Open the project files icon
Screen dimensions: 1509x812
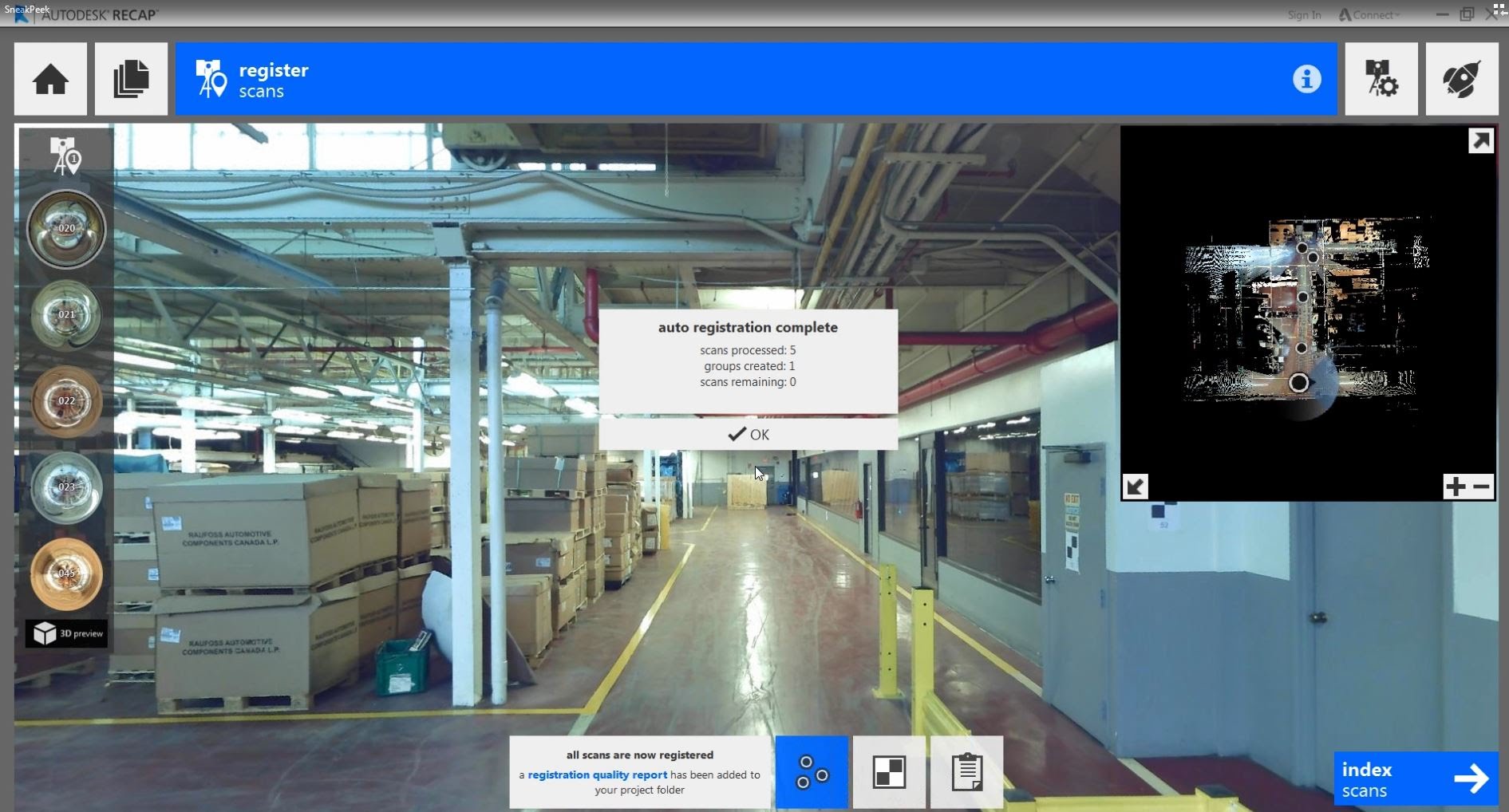click(131, 79)
